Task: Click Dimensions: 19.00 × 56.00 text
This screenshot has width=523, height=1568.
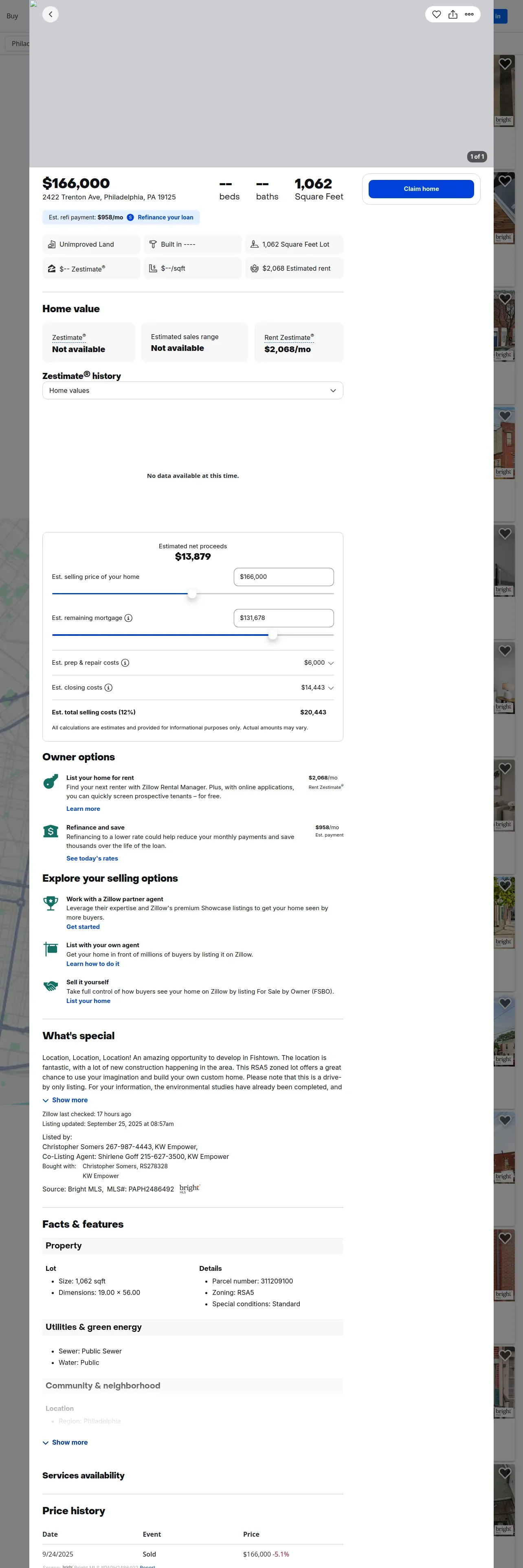Action: 99,1292
